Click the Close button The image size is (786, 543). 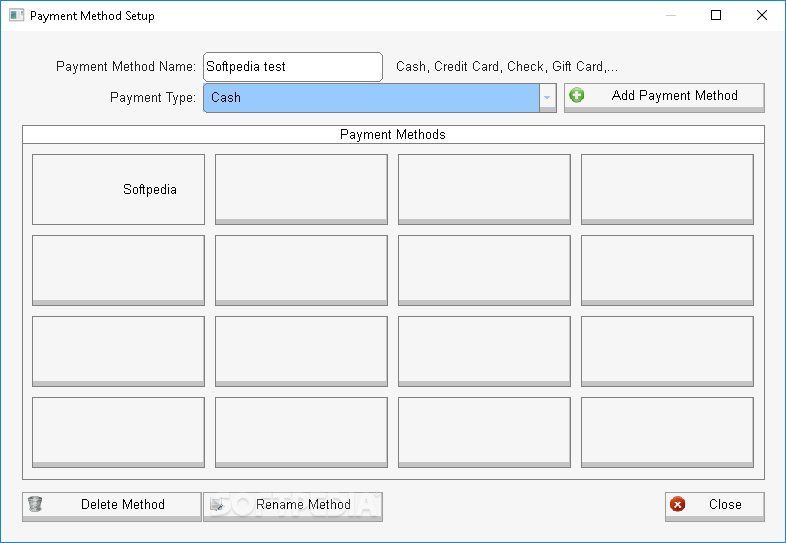(x=715, y=506)
